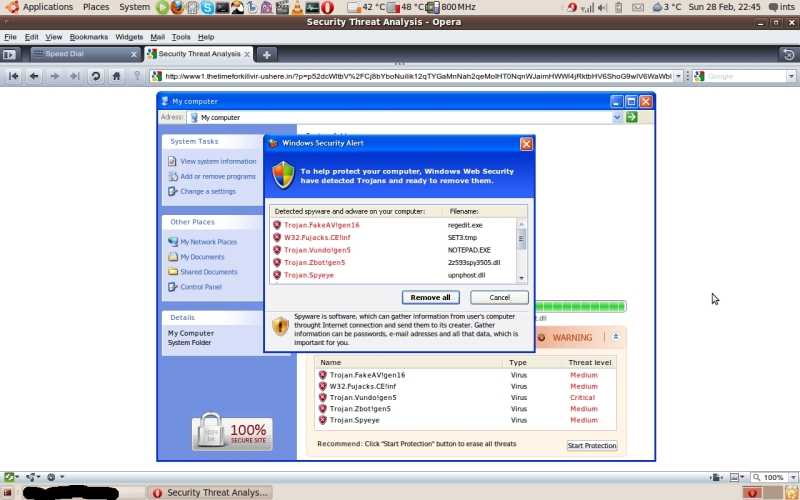Go to Home page via toolbar icon

point(117,76)
